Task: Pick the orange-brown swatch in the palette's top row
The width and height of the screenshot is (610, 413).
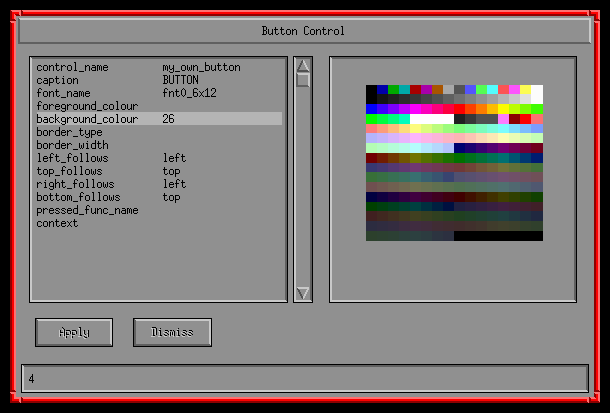Action: (437, 89)
